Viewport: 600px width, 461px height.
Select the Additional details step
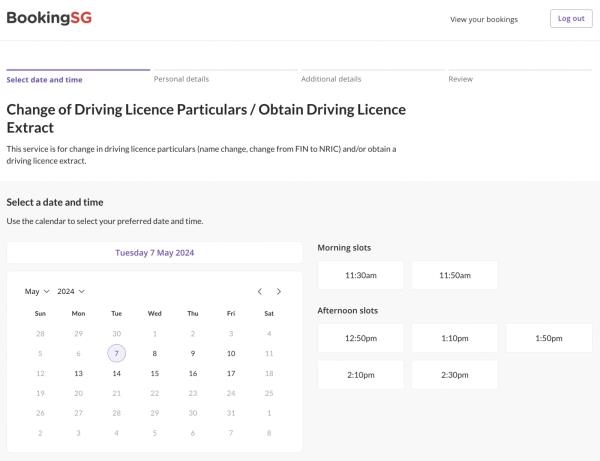[331, 79]
